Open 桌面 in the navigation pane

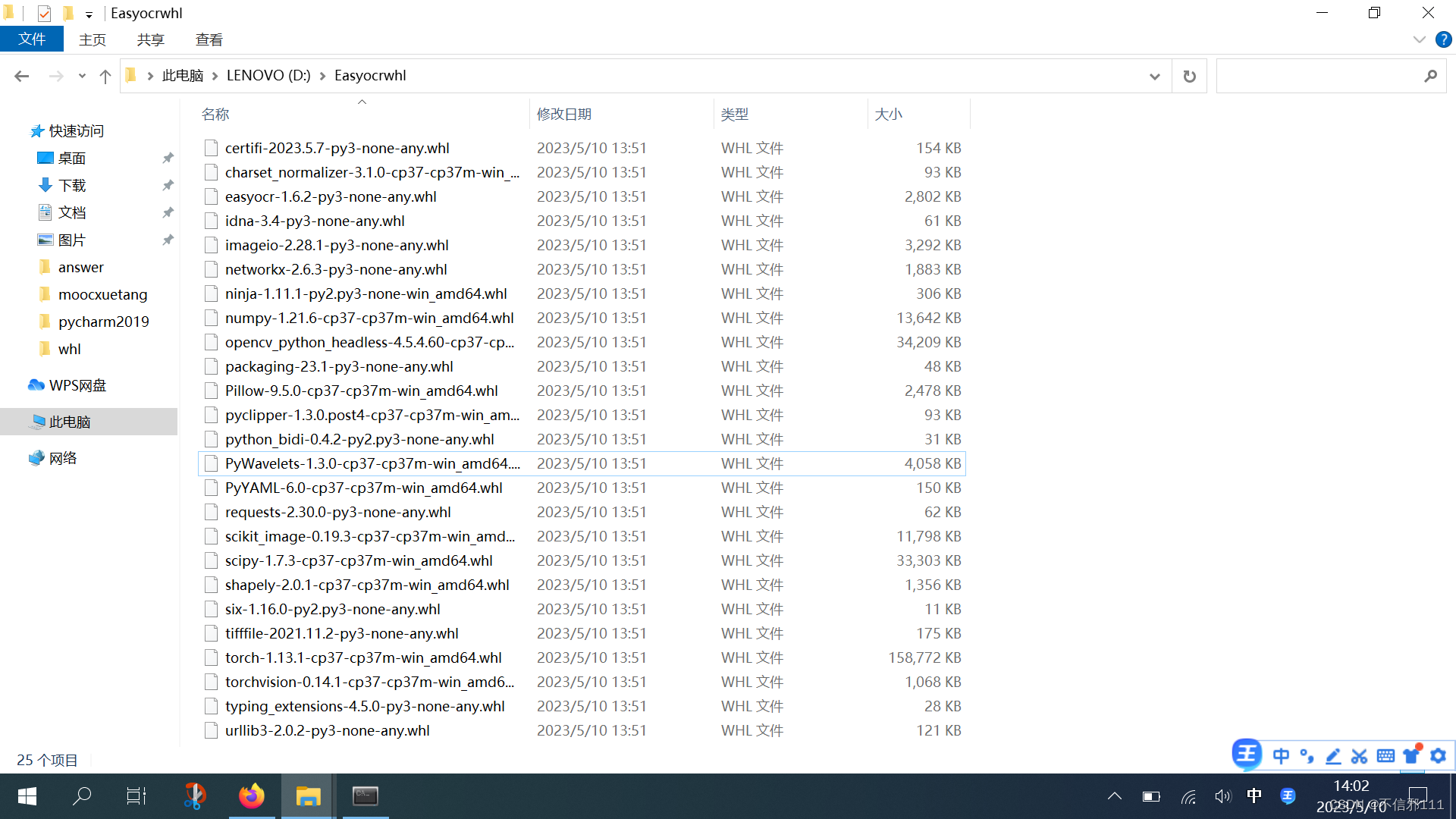[x=72, y=158]
